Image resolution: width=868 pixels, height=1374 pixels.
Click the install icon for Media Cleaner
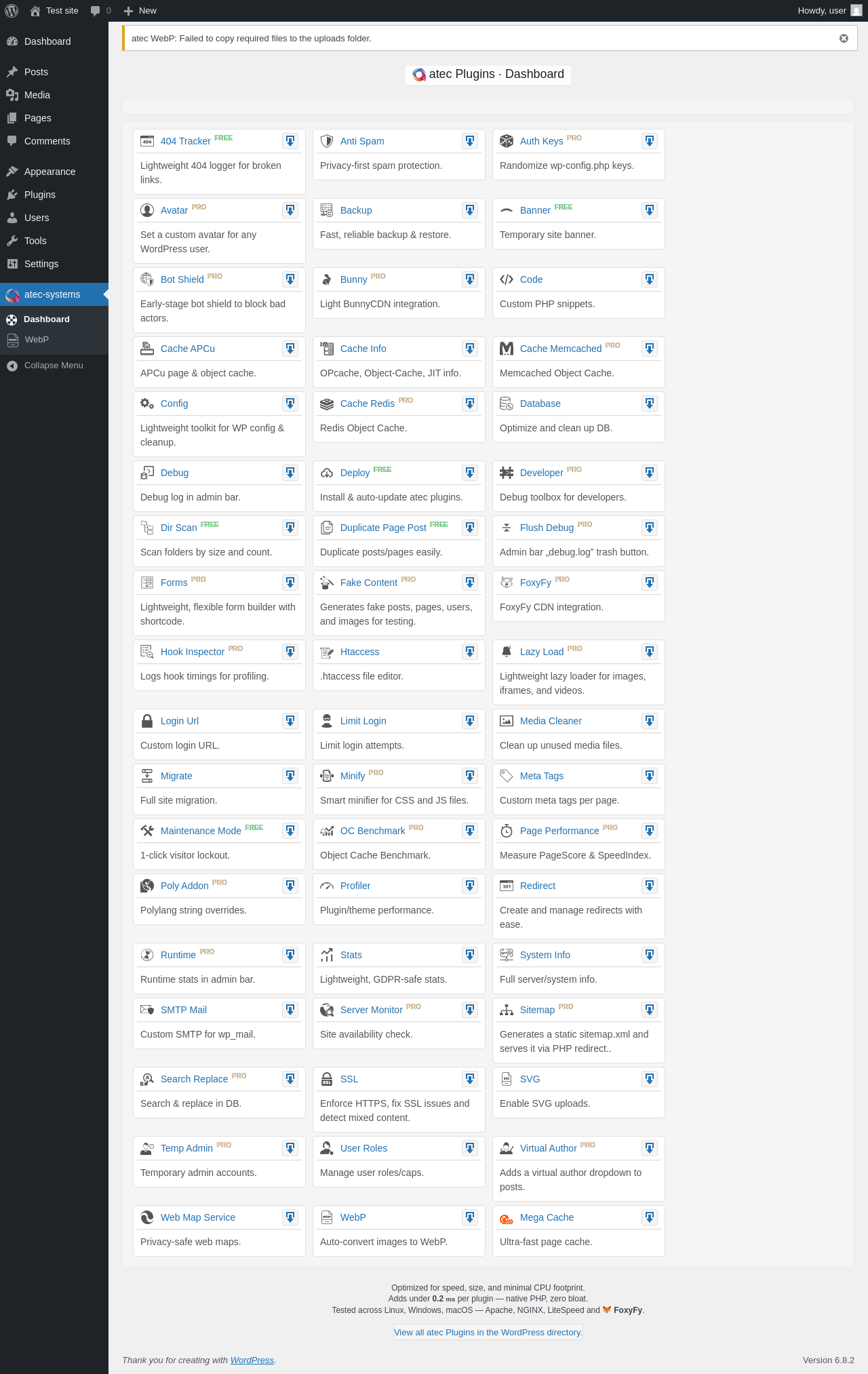[650, 721]
